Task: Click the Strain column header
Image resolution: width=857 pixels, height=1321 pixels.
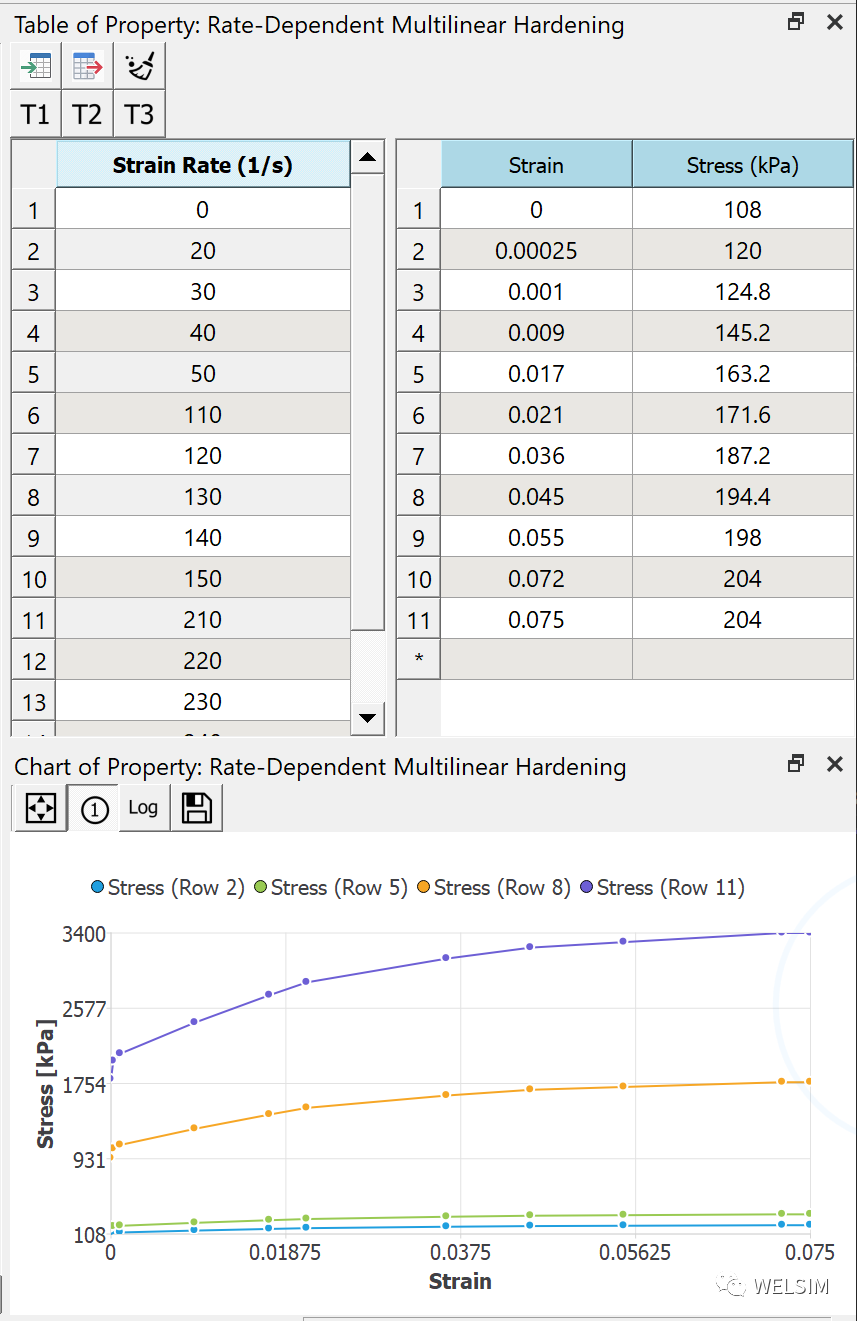Action: pyautogui.click(x=536, y=165)
